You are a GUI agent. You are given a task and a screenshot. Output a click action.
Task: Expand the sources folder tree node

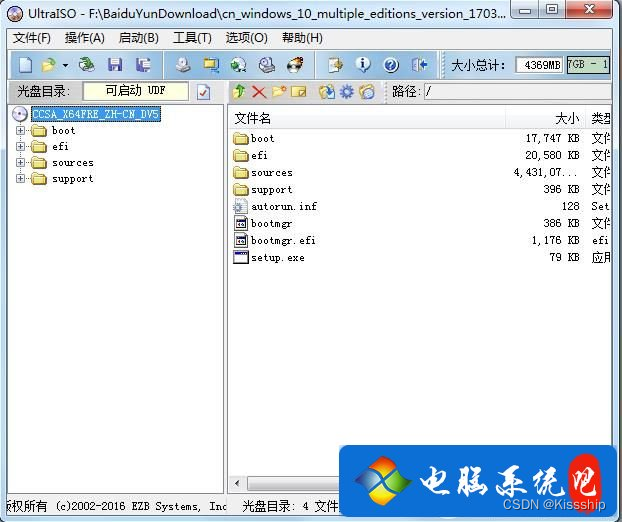click(x=20, y=163)
